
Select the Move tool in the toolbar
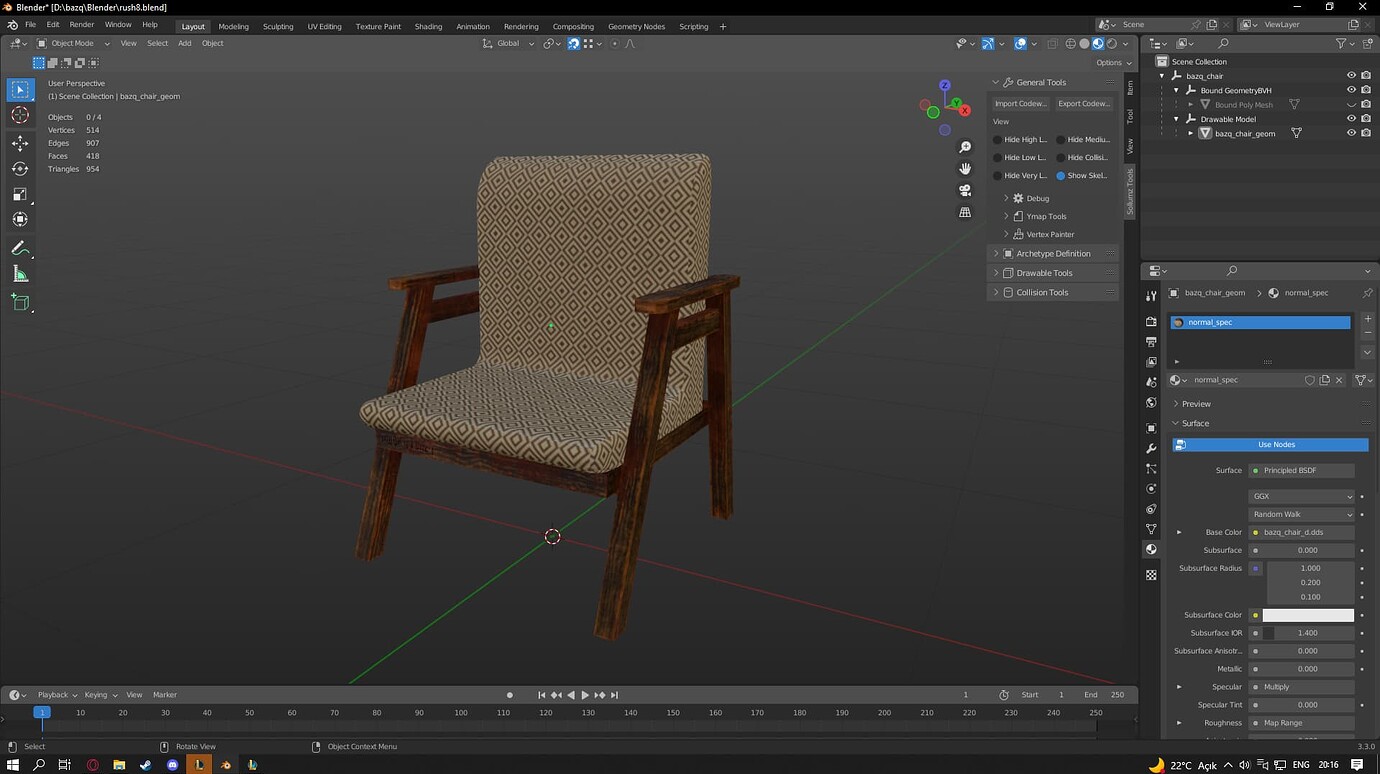(20, 143)
